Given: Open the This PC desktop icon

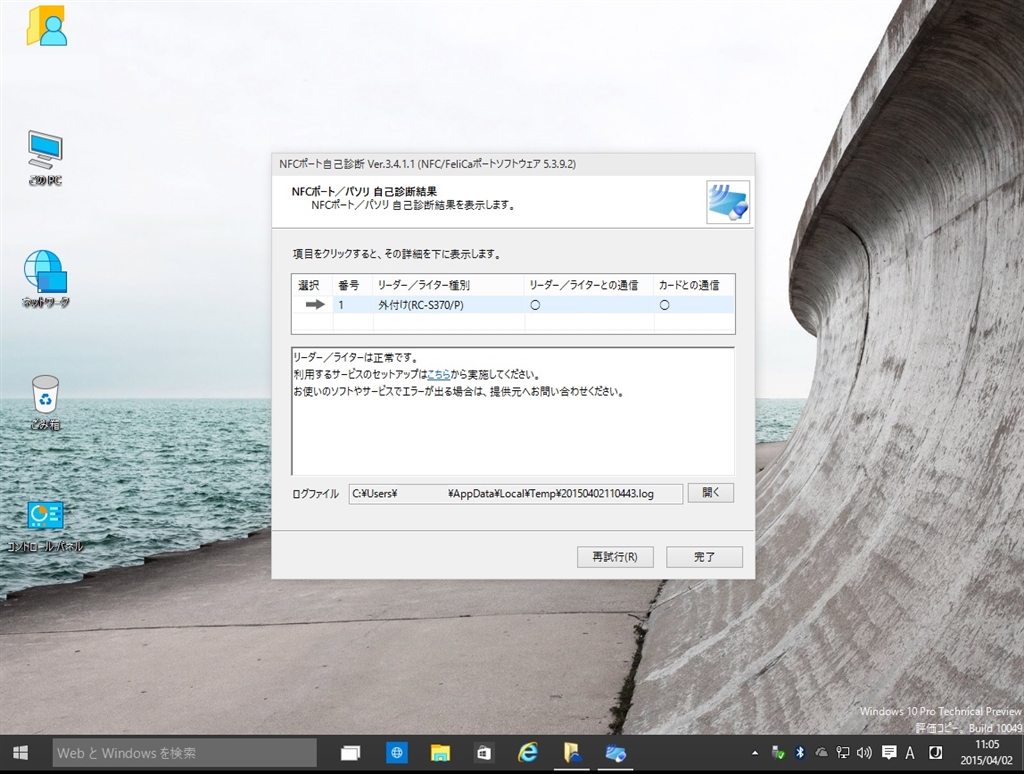Looking at the screenshot, I should [45, 150].
